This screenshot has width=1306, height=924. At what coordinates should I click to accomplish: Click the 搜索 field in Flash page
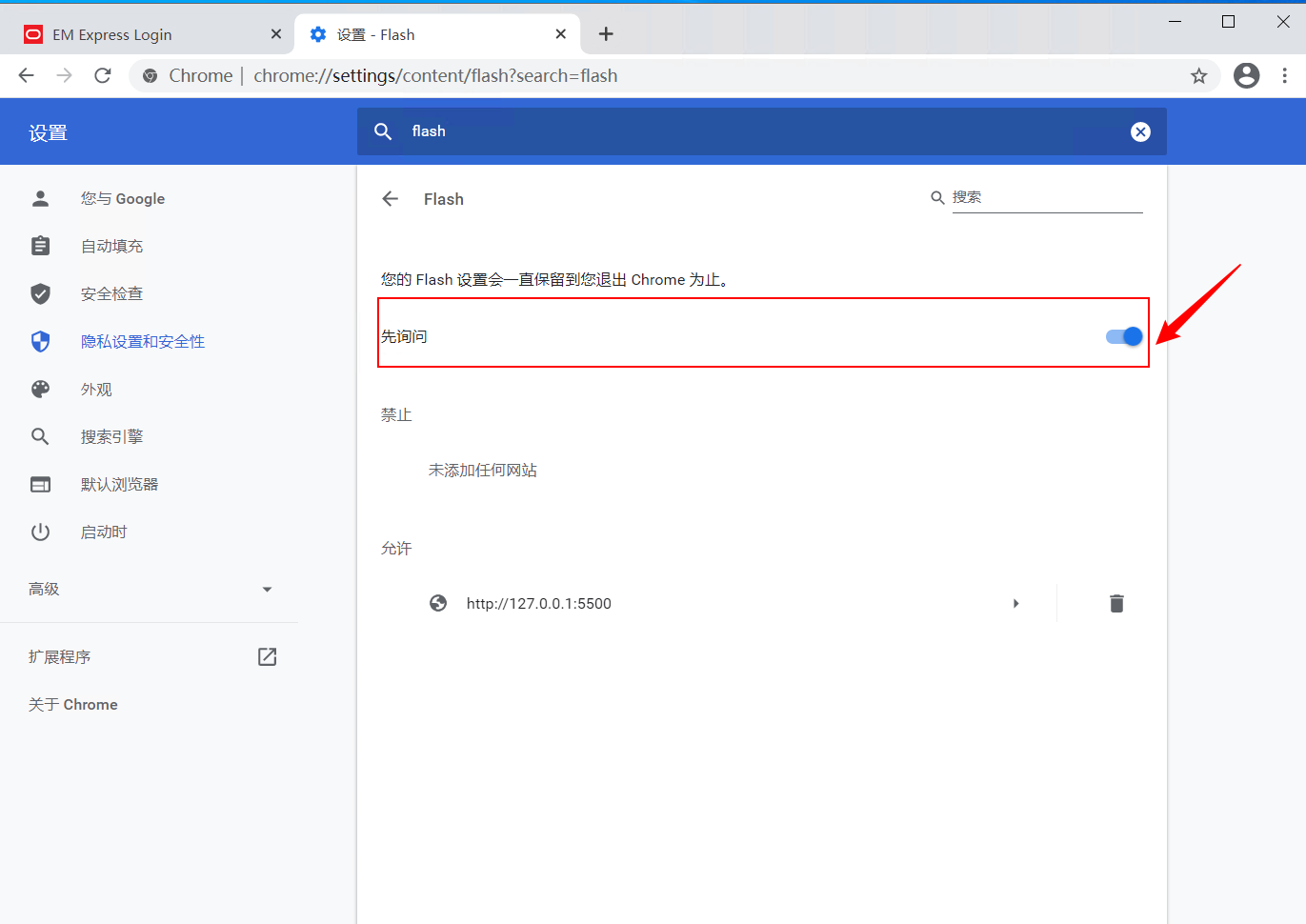point(1046,198)
